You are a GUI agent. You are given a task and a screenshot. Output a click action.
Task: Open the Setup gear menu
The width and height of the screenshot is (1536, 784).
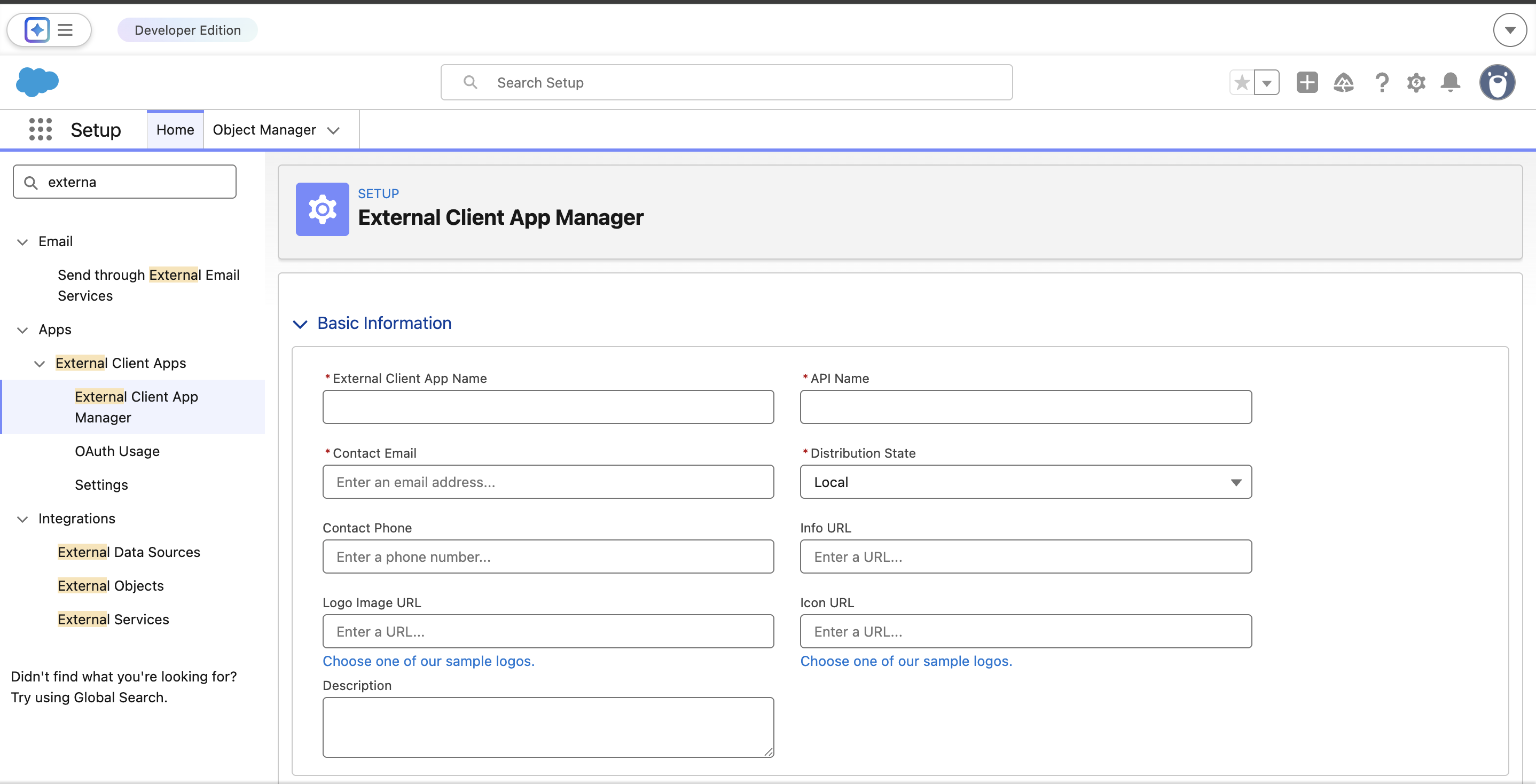pyautogui.click(x=1416, y=82)
